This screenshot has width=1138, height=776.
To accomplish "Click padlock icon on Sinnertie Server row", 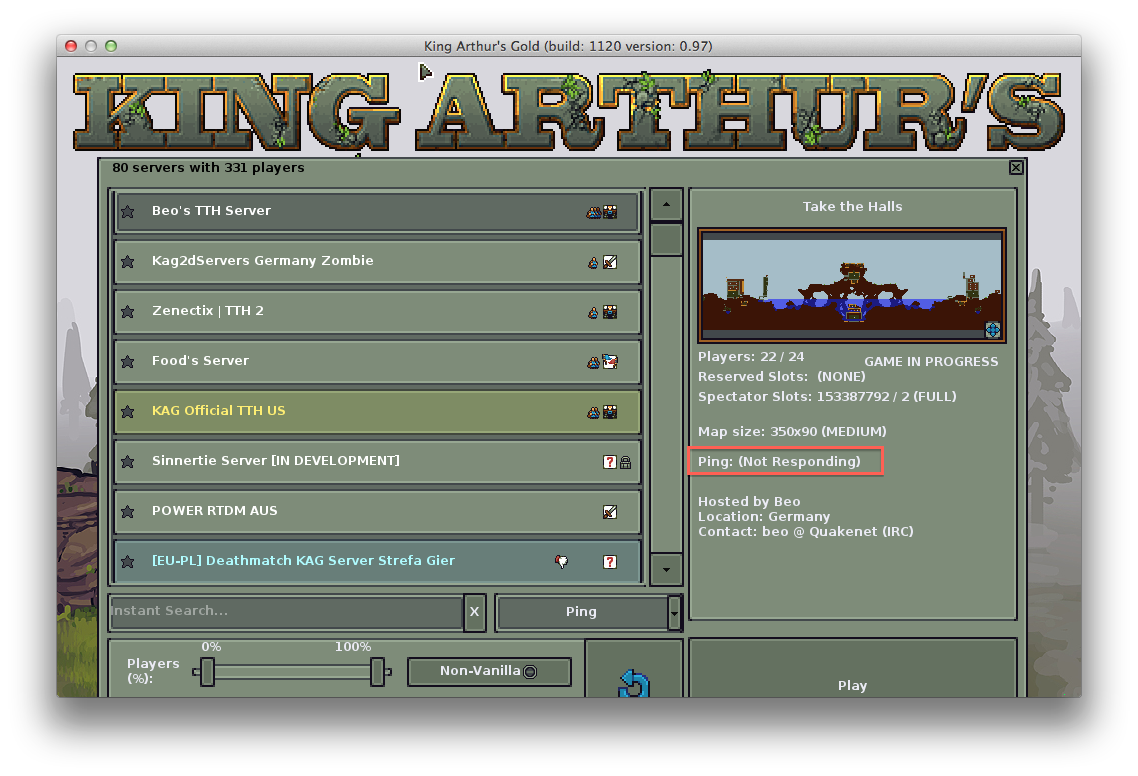I will coord(626,462).
